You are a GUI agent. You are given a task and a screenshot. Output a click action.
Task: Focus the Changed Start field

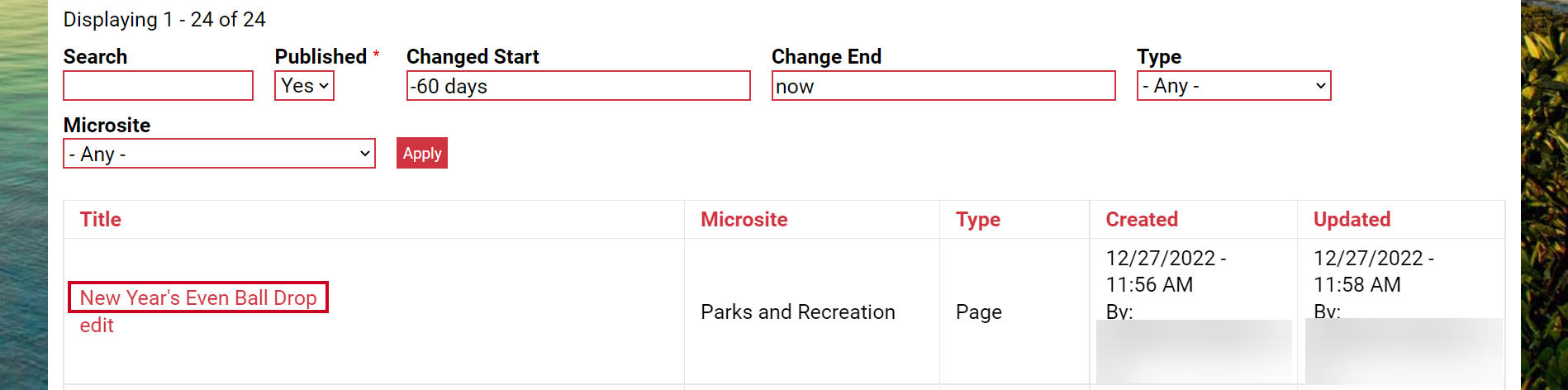coord(578,86)
